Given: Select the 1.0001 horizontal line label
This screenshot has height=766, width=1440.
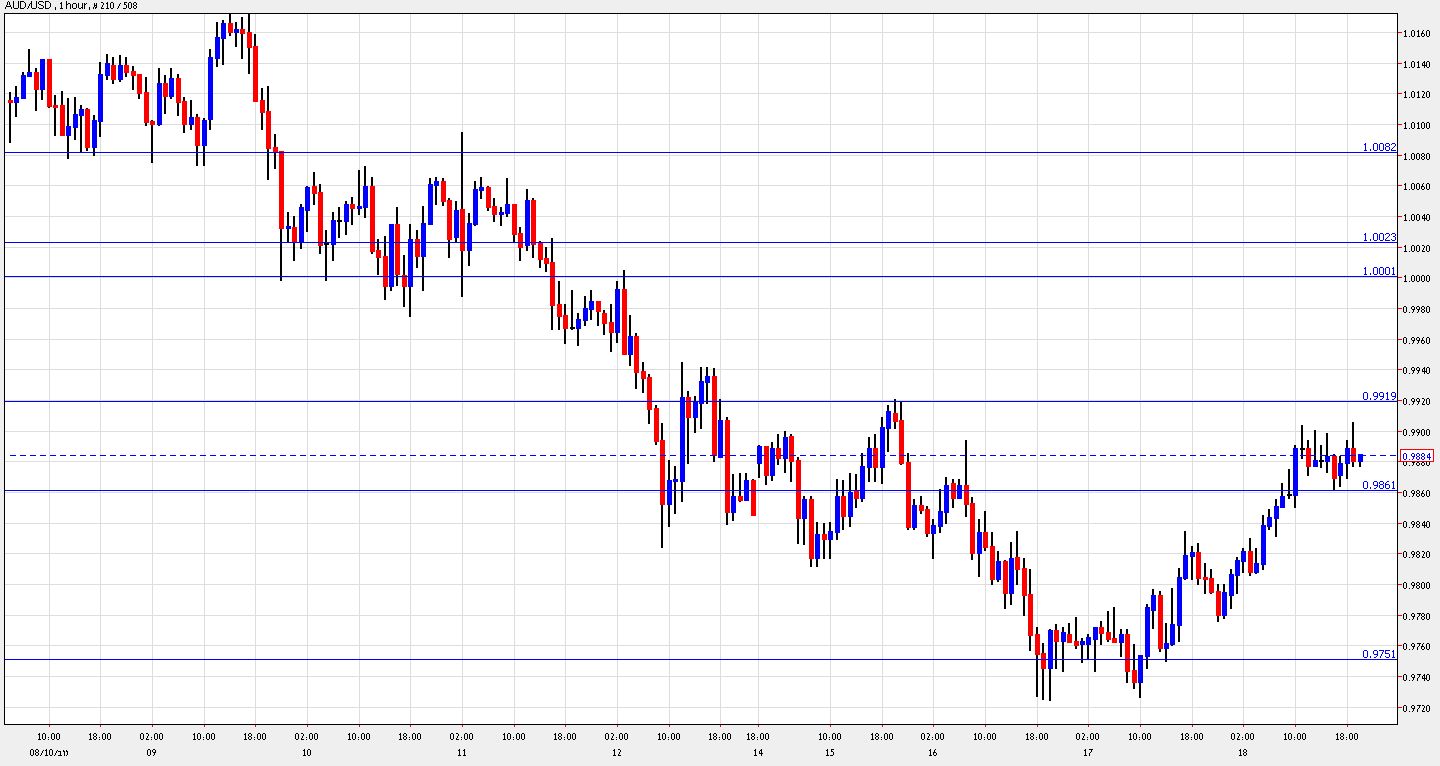Looking at the screenshot, I should (x=1378, y=271).
